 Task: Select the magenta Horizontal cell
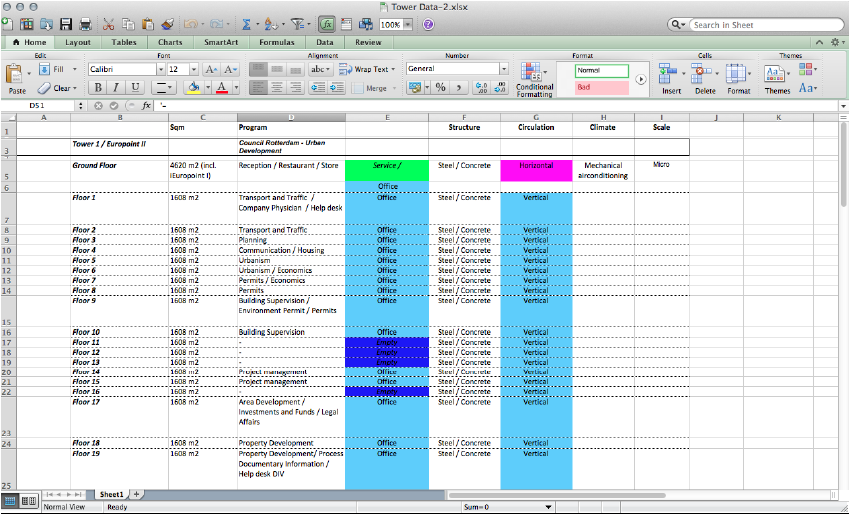click(x=536, y=170)
